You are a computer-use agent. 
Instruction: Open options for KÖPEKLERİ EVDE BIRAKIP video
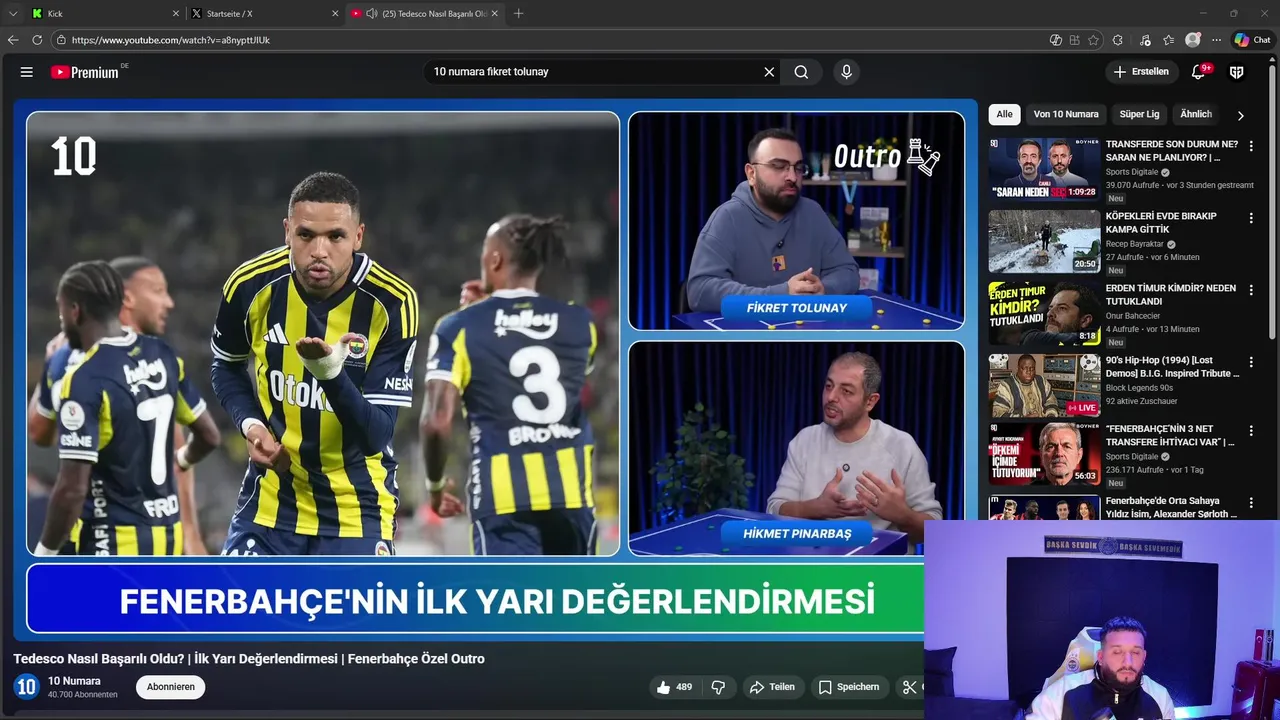[1251, 218]
